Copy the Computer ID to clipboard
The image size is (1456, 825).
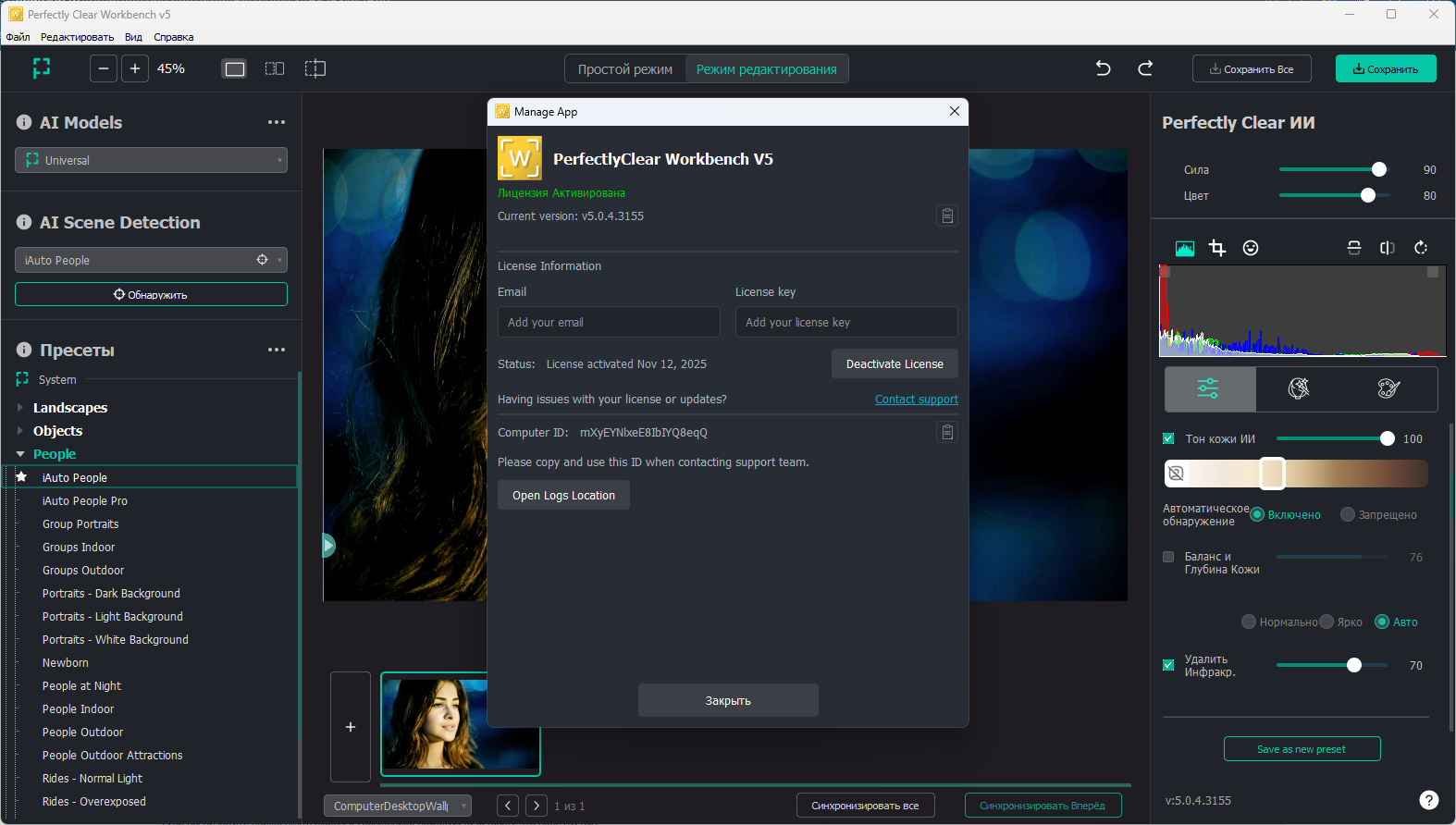[x=947, y=433]
